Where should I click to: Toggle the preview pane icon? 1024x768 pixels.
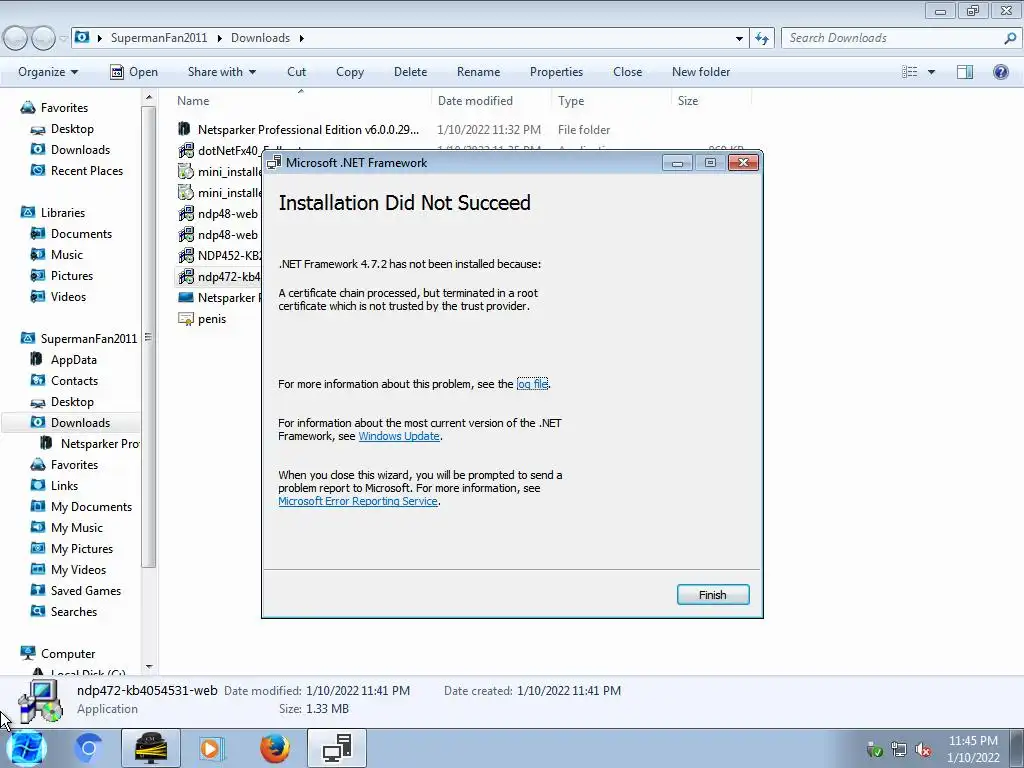point(965,72)
